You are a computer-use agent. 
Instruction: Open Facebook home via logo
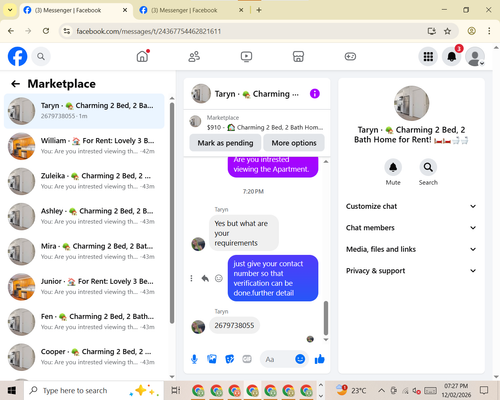pyautogui.click(x=17, y=56)
